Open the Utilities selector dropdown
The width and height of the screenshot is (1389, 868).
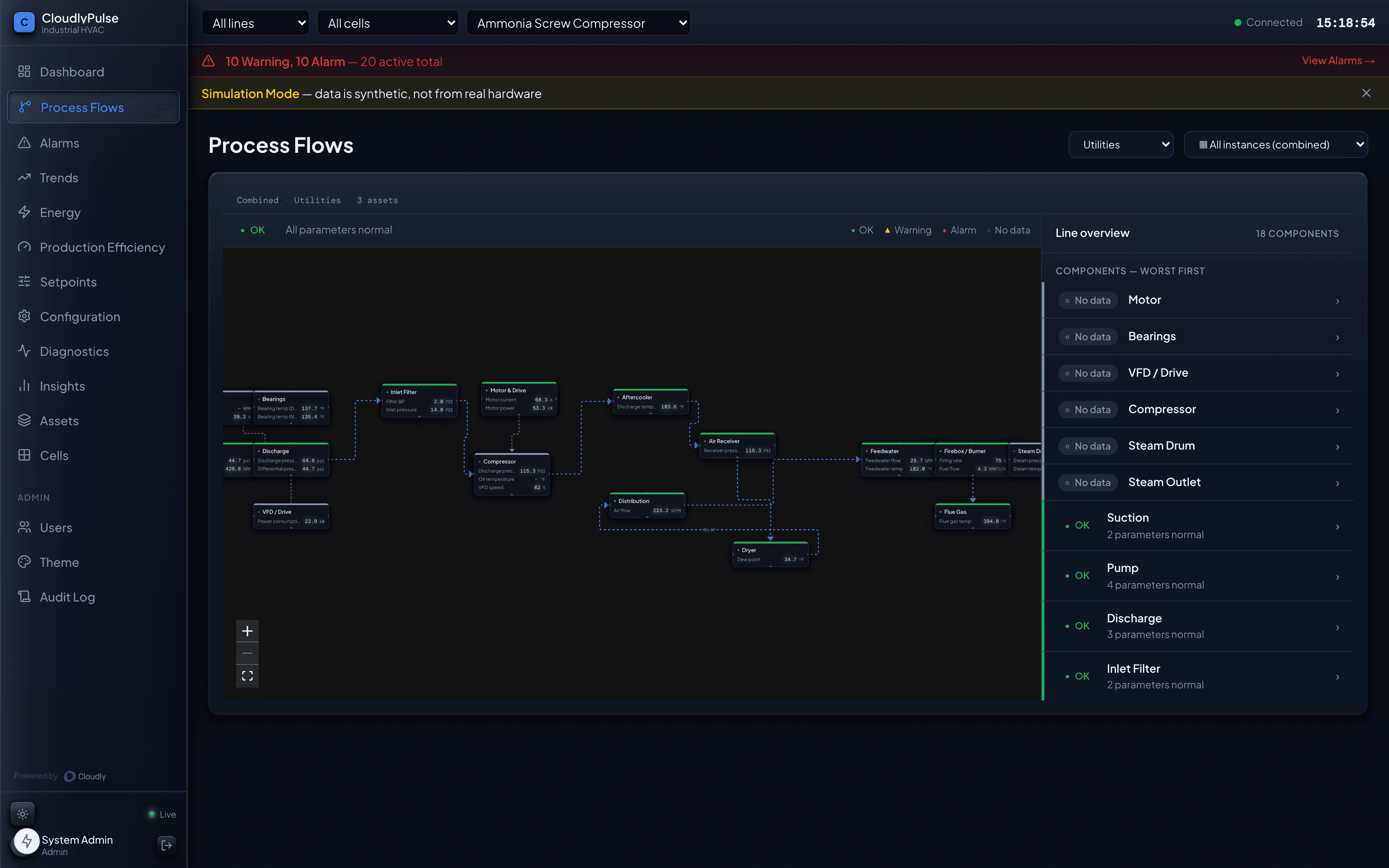point(1121,145)
